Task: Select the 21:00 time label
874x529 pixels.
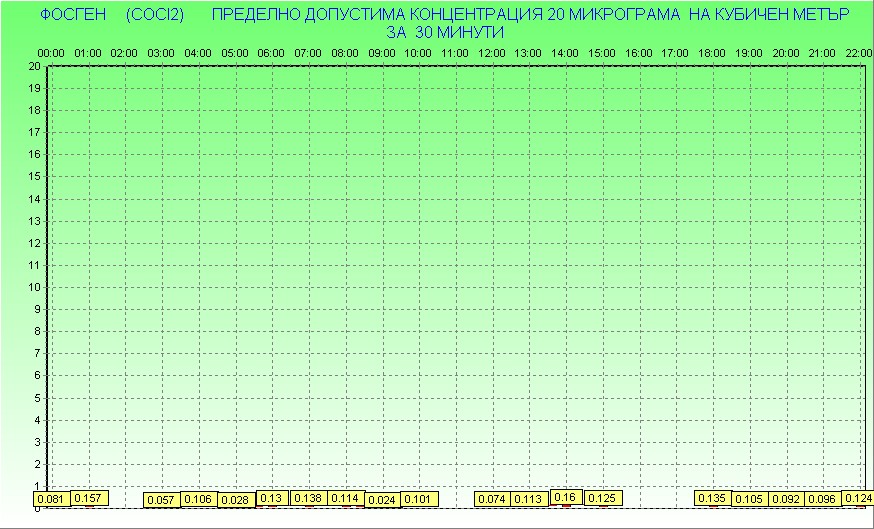Action: point(822,54)
